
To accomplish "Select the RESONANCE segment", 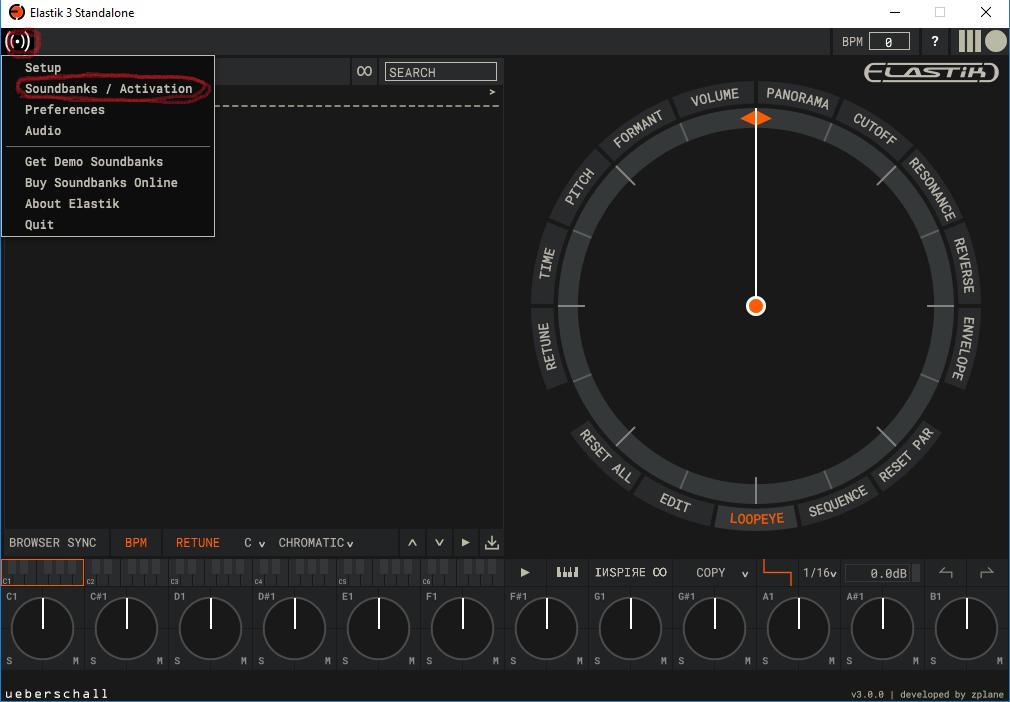I will (x=931, y=189).
